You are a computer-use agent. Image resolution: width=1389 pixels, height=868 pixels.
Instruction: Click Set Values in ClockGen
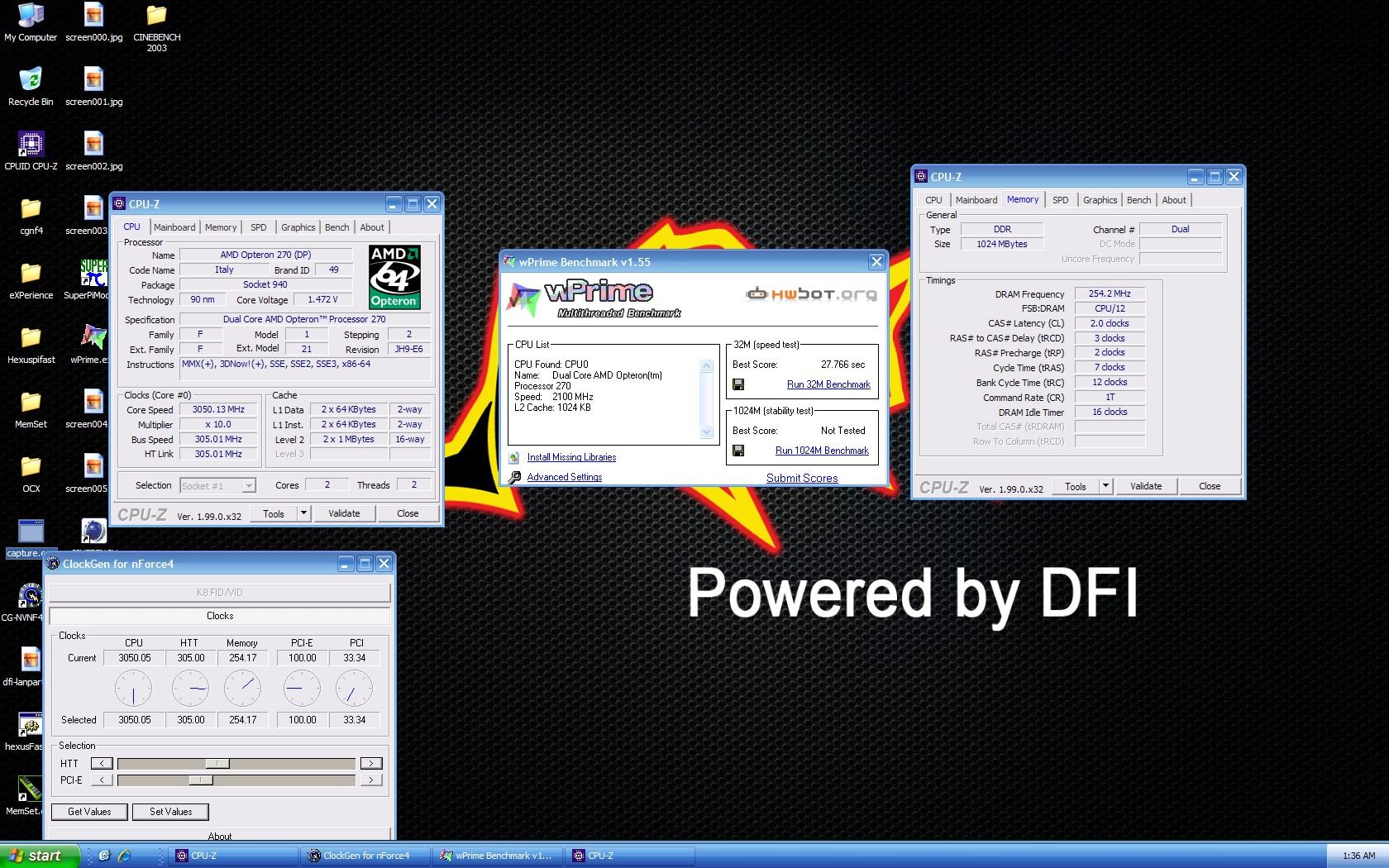tap(170, 812)
